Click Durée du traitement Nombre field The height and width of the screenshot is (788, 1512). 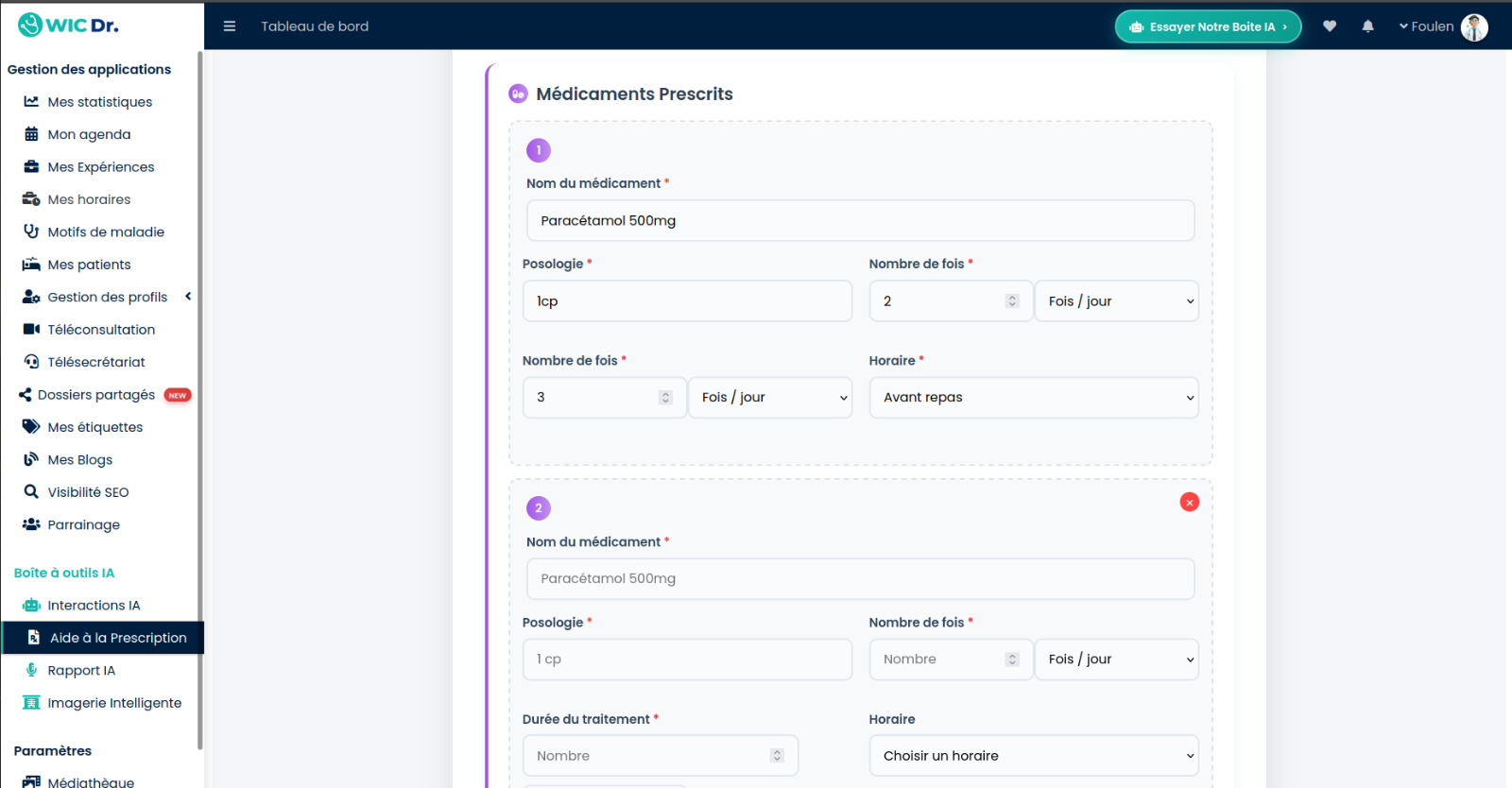661,756
